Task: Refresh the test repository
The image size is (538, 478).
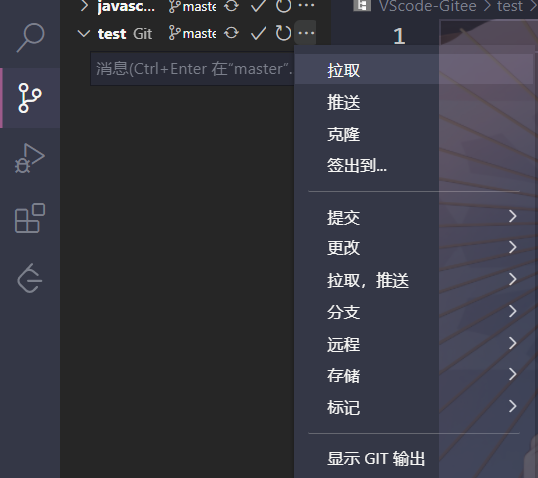Action: pos(283,33)
